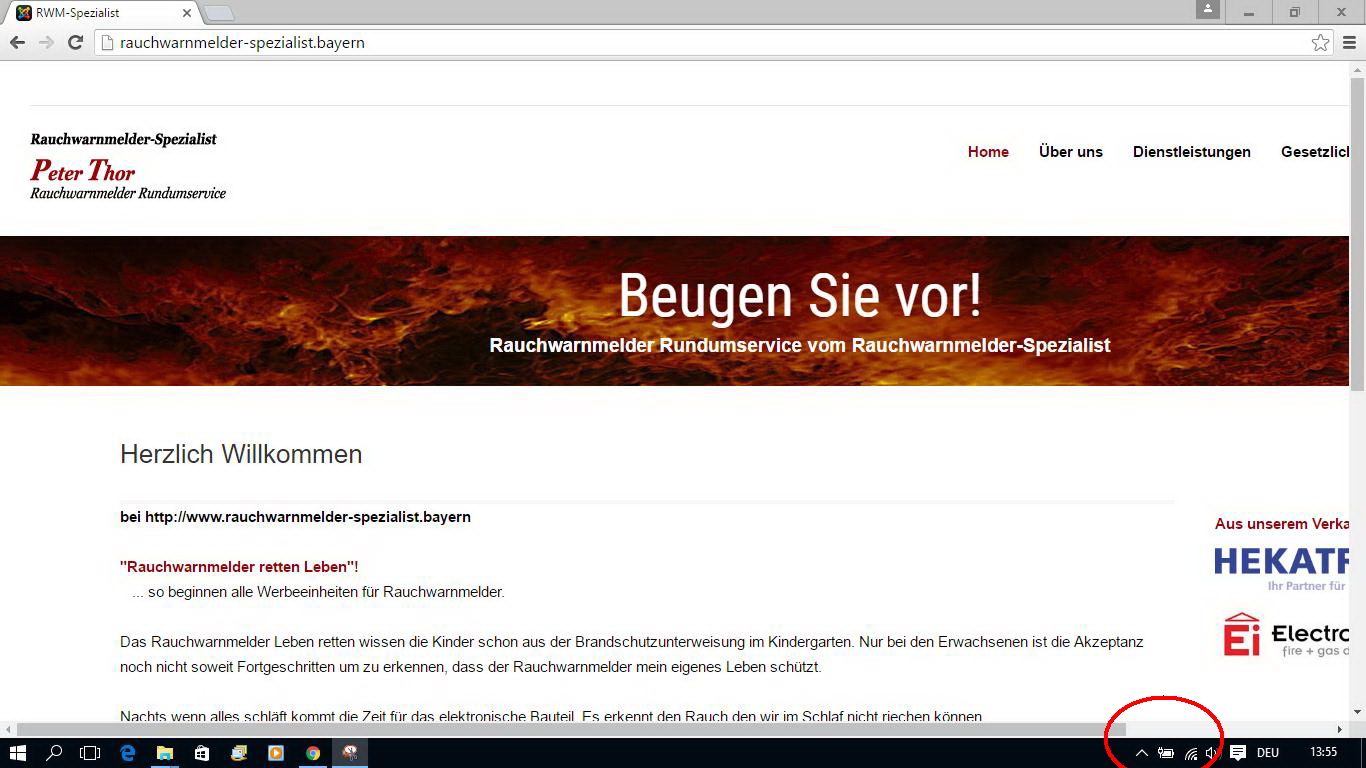This screenshot has height=768, width=1366.
Task: Open the Action Center notification icon
Action: (1237, 753)
